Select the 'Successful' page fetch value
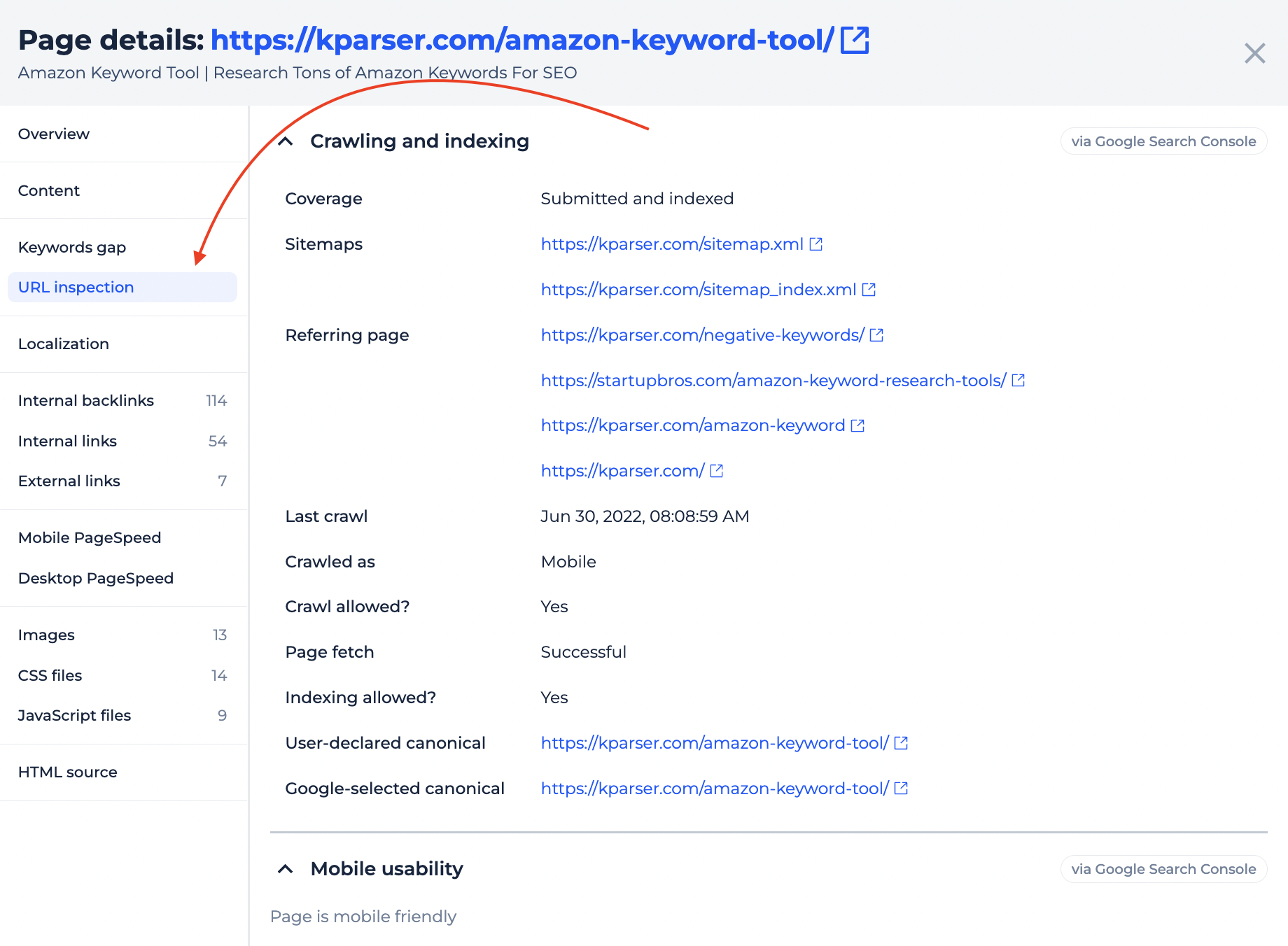Image resolution: width=1288 pixels, height=946 pixels. pyautogui.click(x=583, y=652)
